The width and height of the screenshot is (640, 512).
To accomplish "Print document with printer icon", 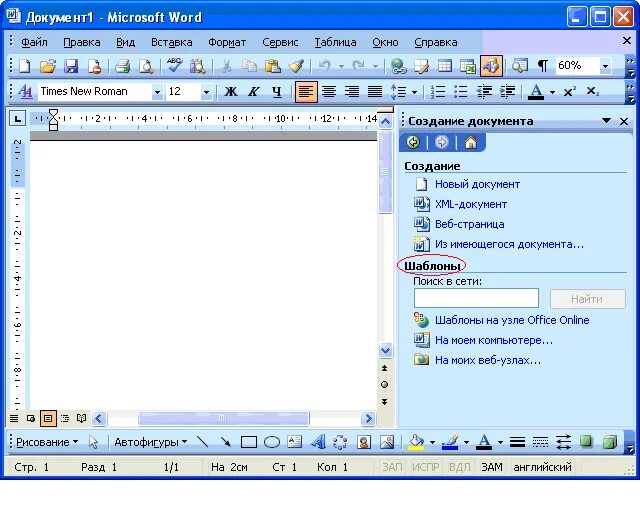I will coord(122,66).
